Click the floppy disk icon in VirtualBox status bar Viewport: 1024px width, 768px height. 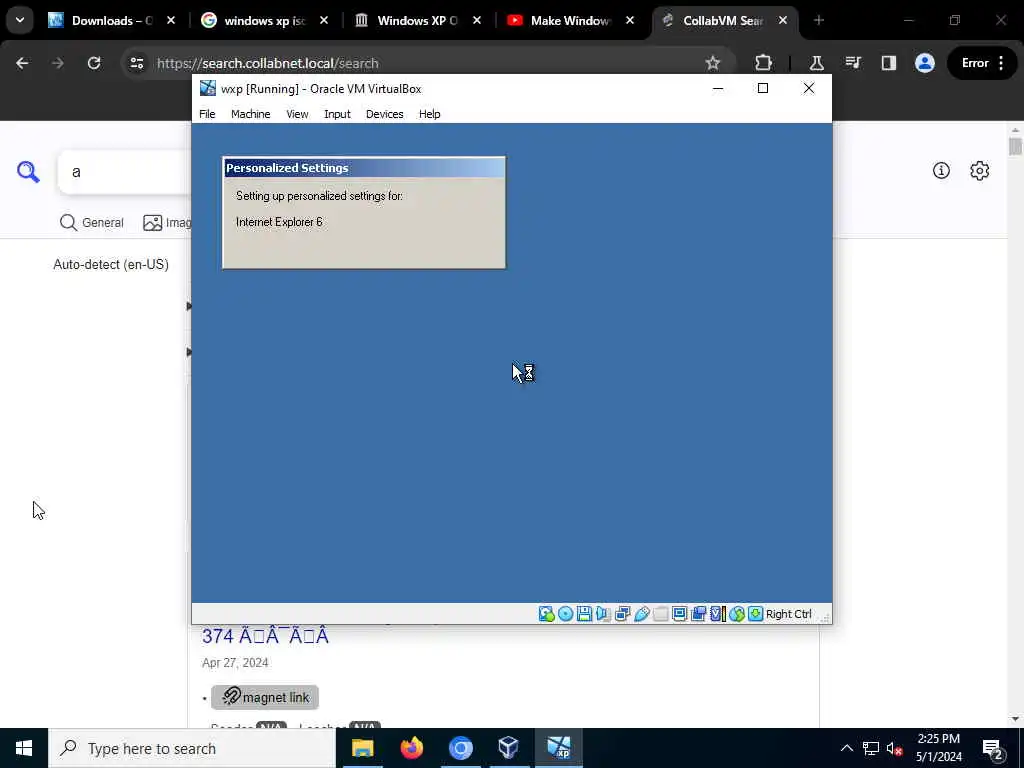(584, 614)
